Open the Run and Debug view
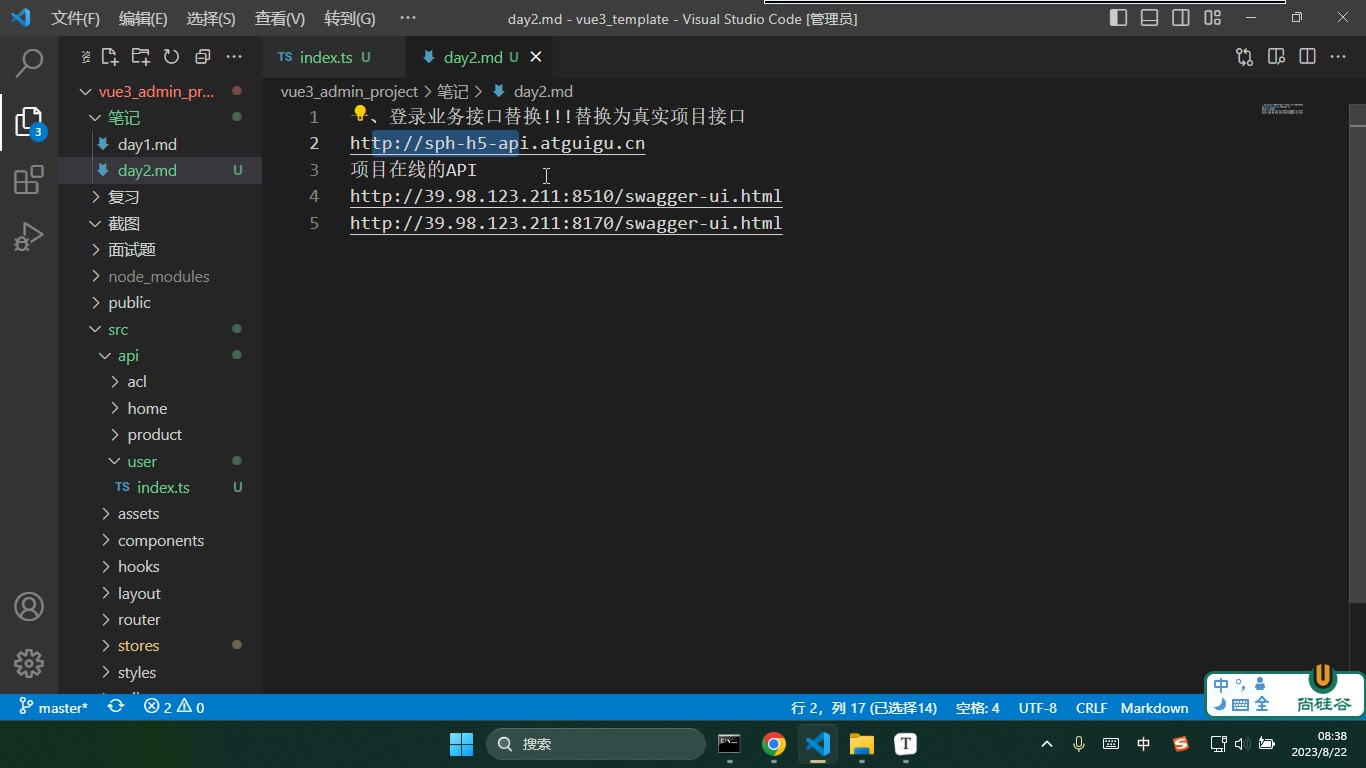 pos(29,237)
